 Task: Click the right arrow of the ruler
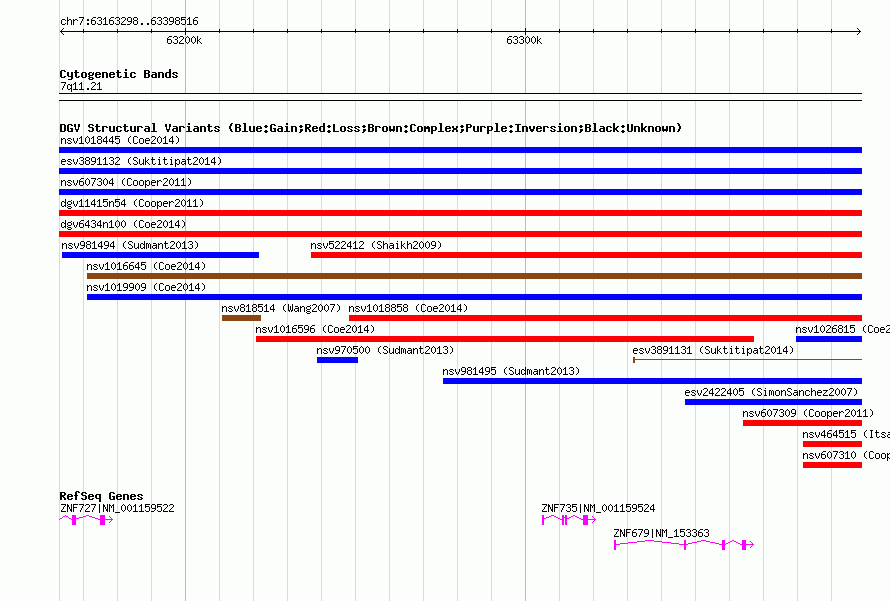point(859,32)
